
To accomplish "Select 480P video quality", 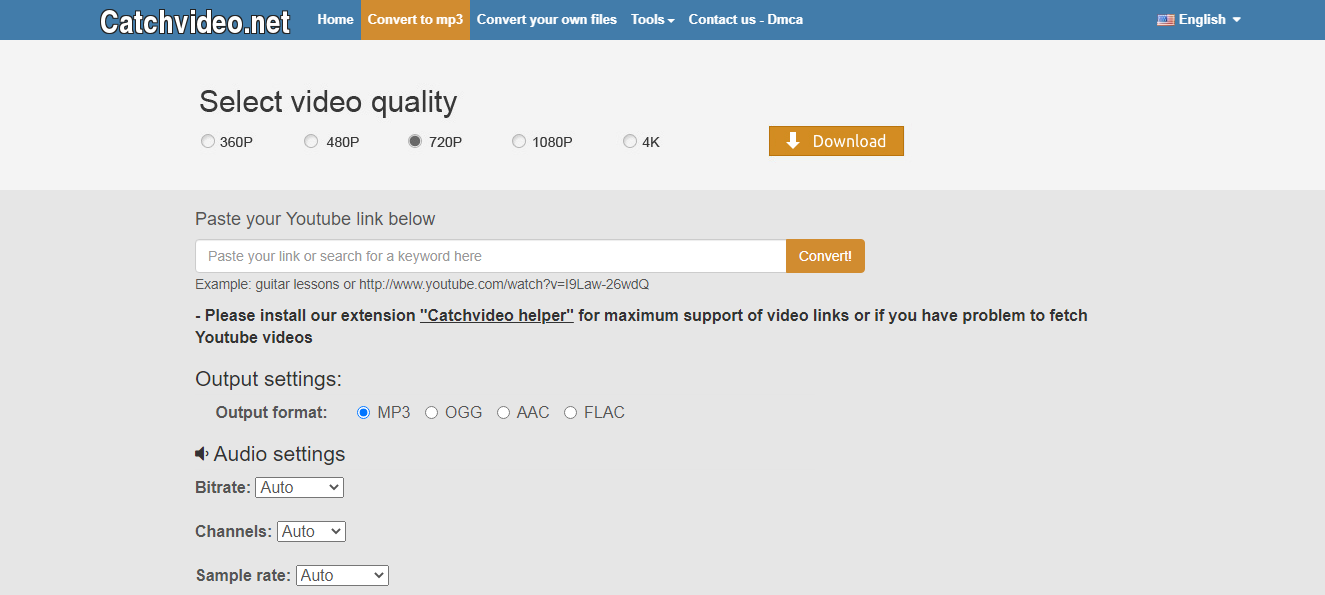I will 311,141.
